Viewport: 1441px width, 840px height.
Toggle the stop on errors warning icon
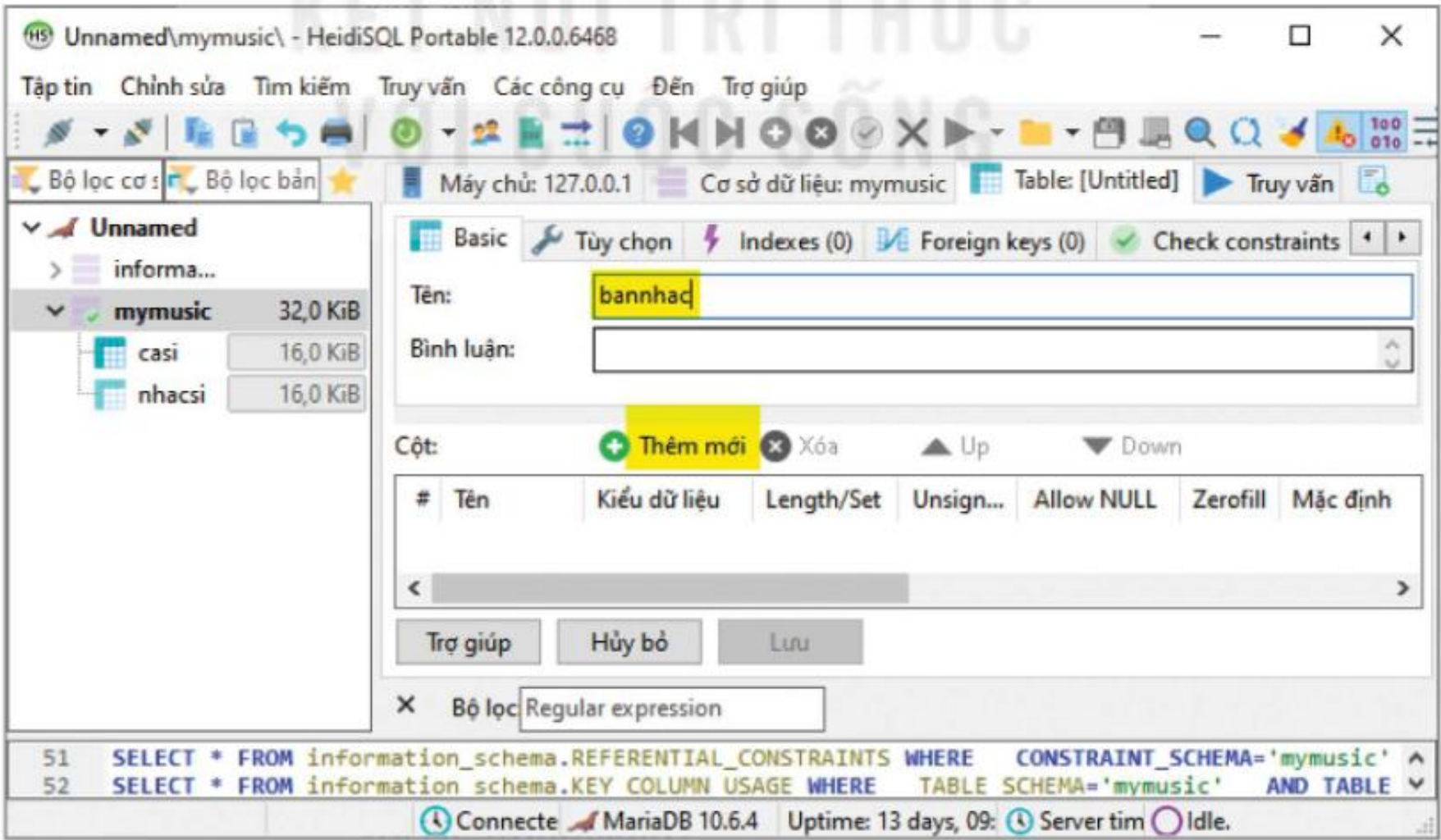pos(1338,131)
